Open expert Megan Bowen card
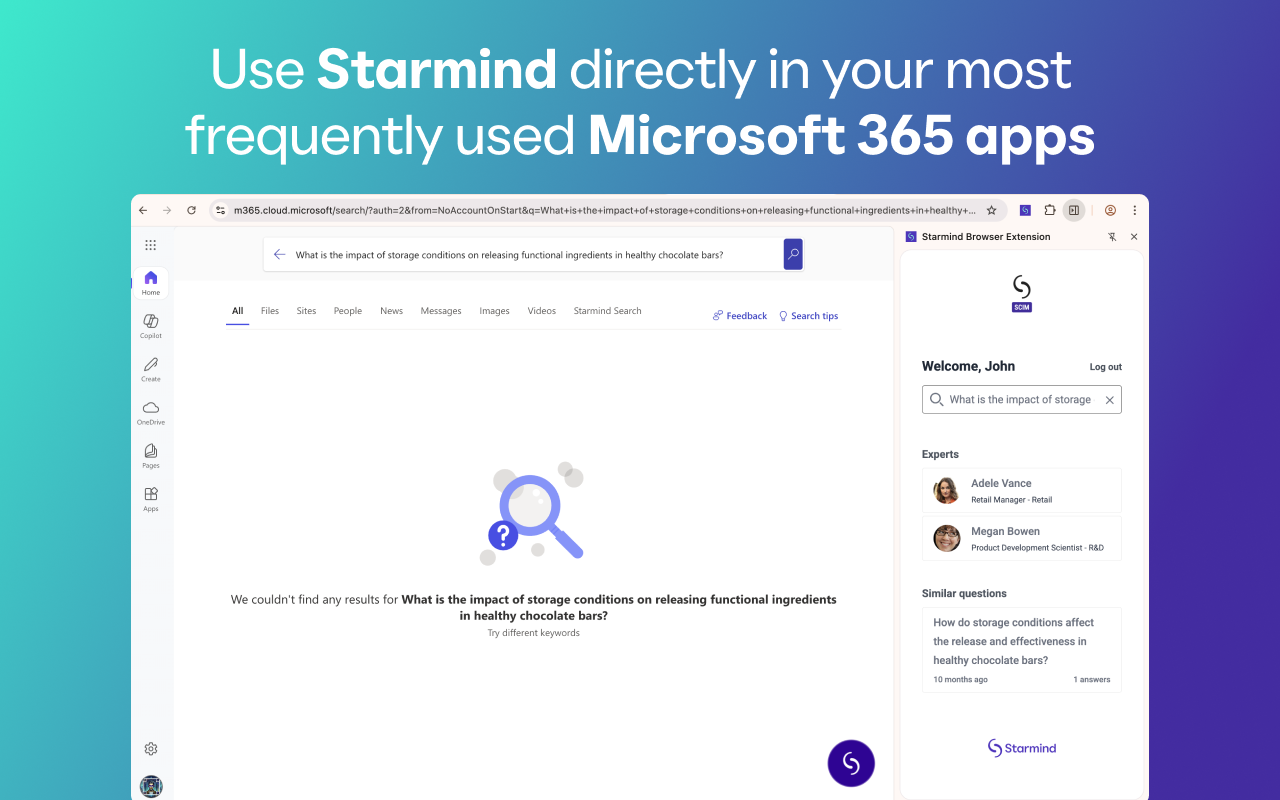The width and height of the screenshot is (1280, 800). click(1022, 538)
